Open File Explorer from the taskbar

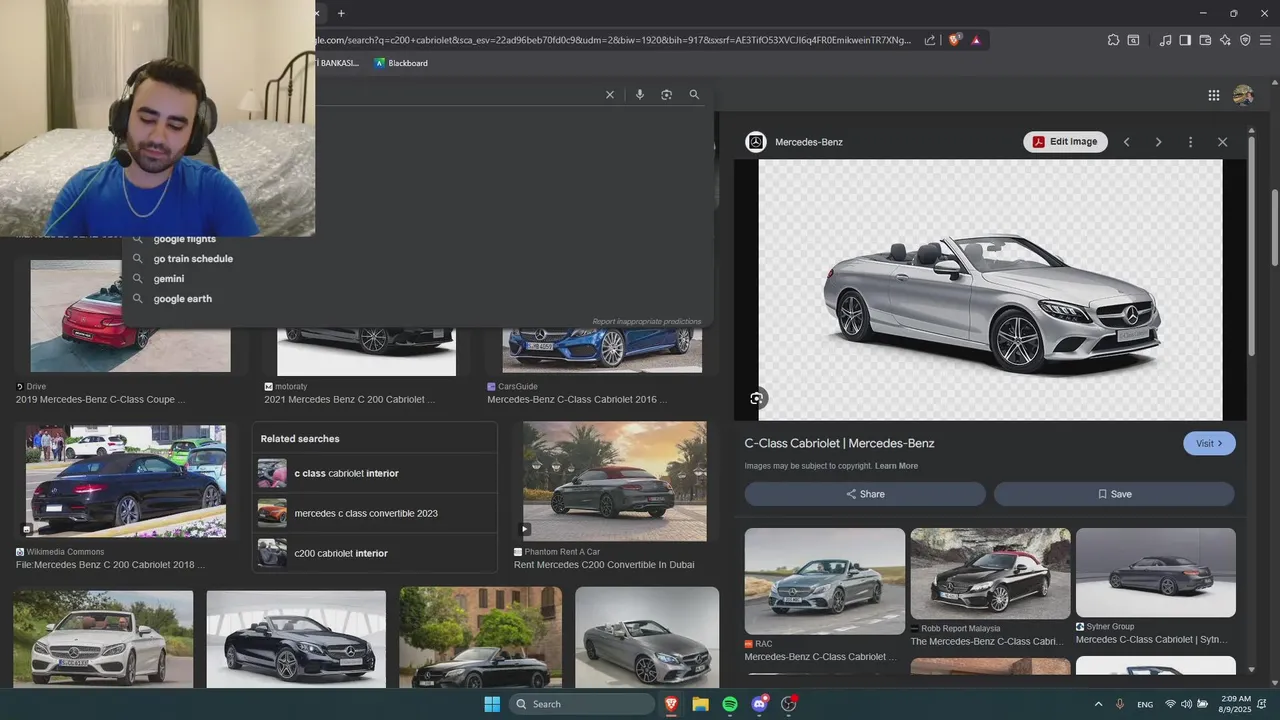[x=700, y=704]
